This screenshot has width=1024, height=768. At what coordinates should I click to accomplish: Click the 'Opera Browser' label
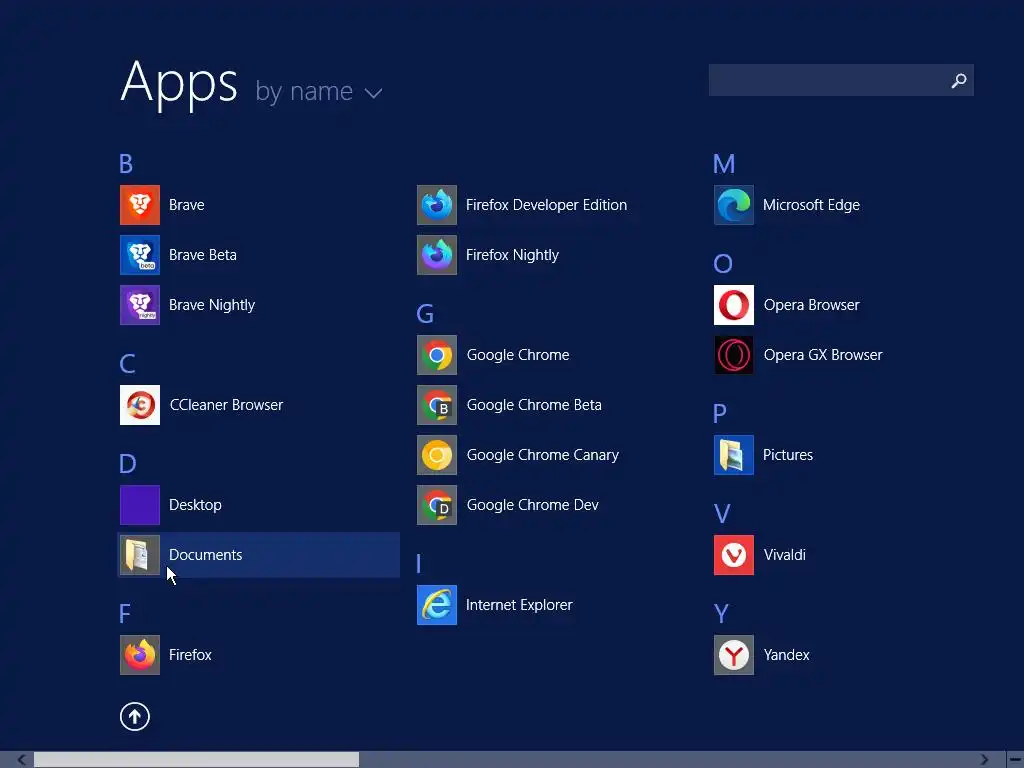(811, 305)
